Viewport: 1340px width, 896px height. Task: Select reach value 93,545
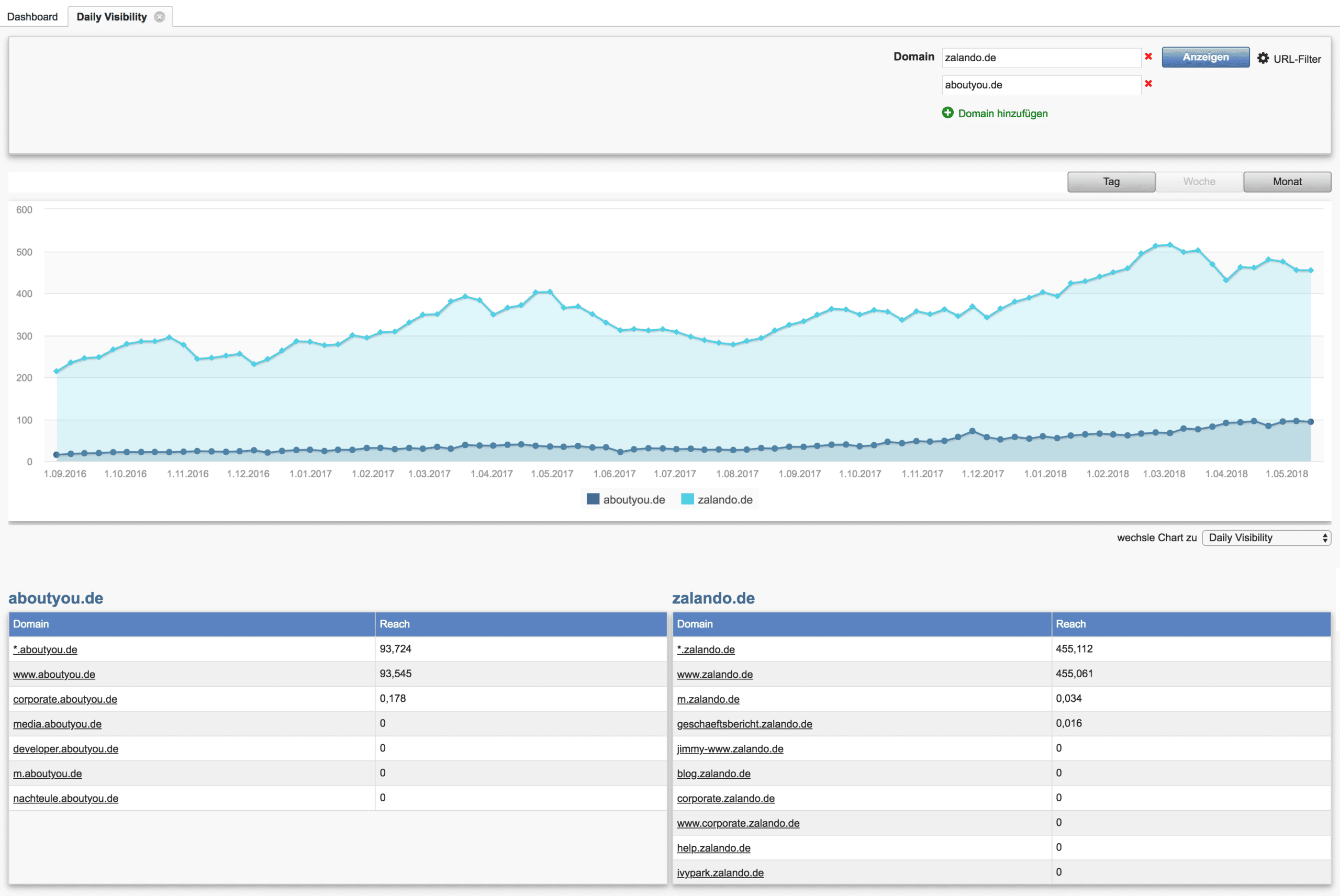tap(395, 674)
